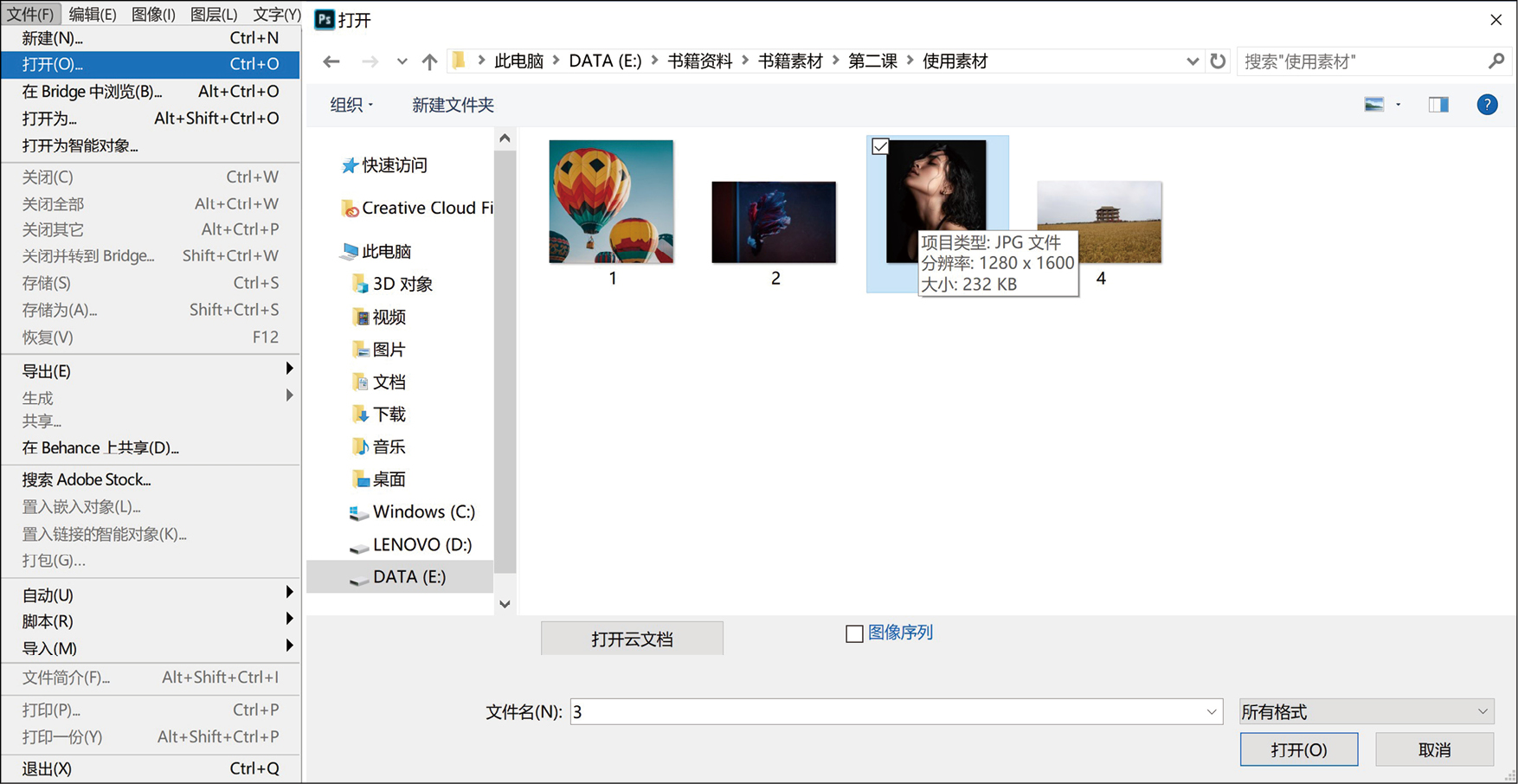Image resolution: width=1518 pixels, height=784 pixels.
Task: Expand the file name dropdown arrow
Action: (1211, 711)
